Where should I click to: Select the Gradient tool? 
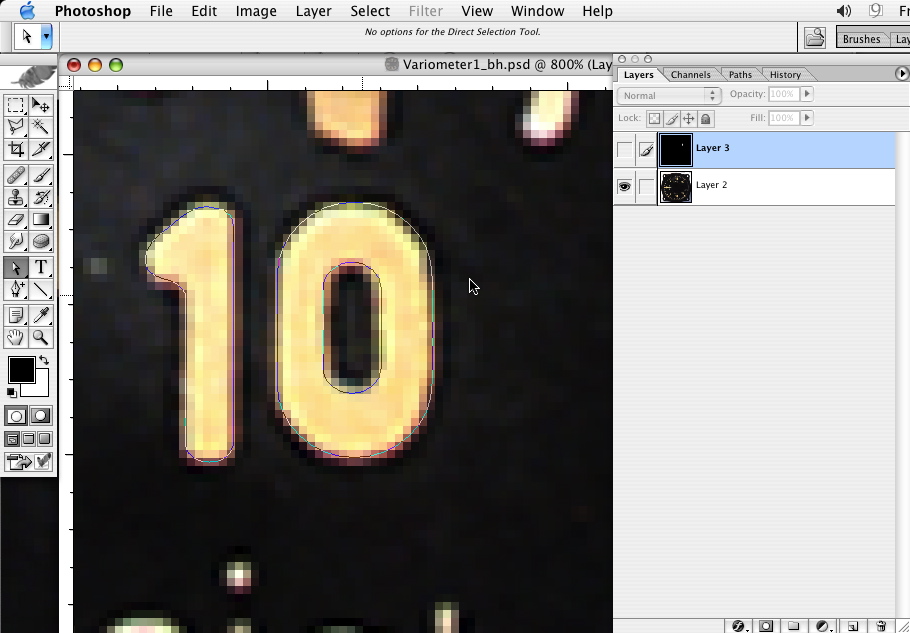coord(41,220)
